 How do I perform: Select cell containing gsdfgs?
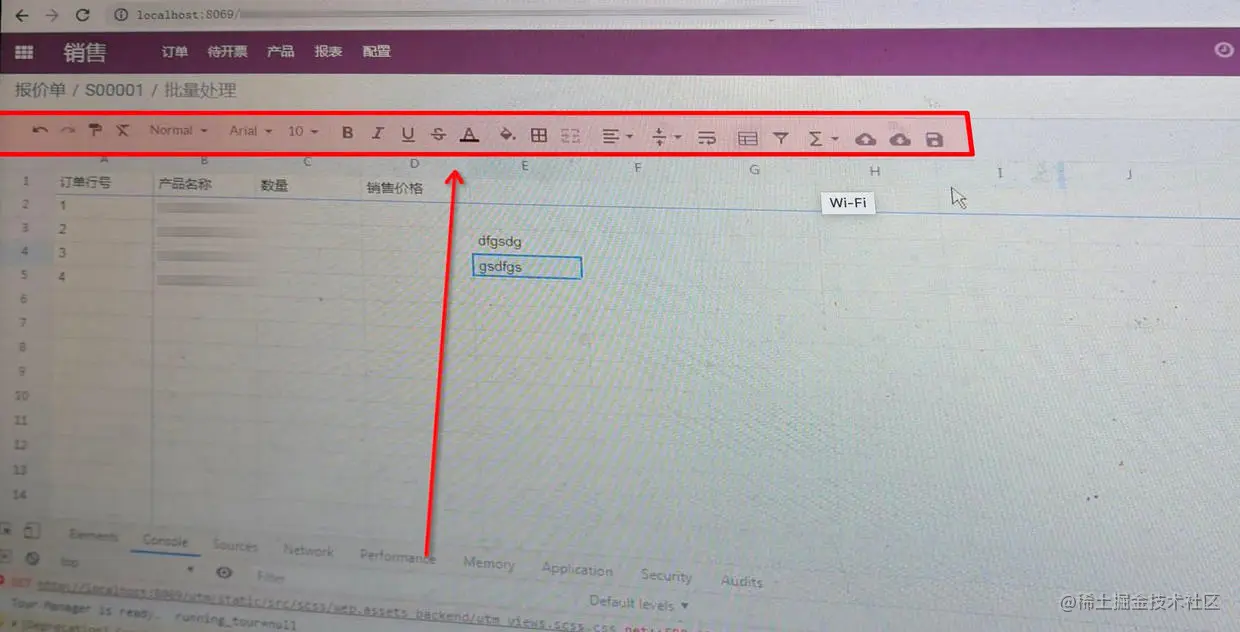click(x=527, y=267)
